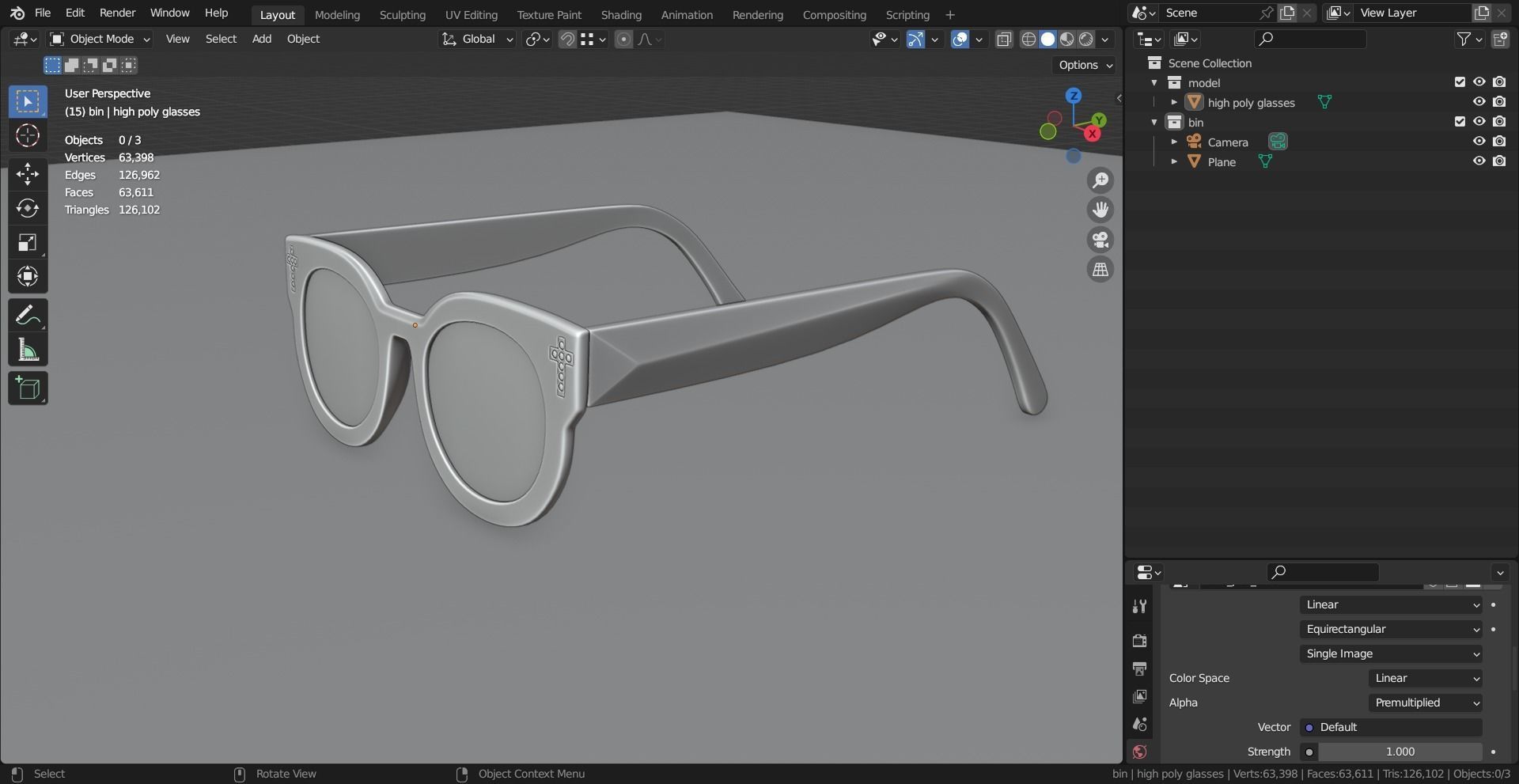Open the Render menu
The width and height of the screenshot is (1519, 784).
(117, 13)
